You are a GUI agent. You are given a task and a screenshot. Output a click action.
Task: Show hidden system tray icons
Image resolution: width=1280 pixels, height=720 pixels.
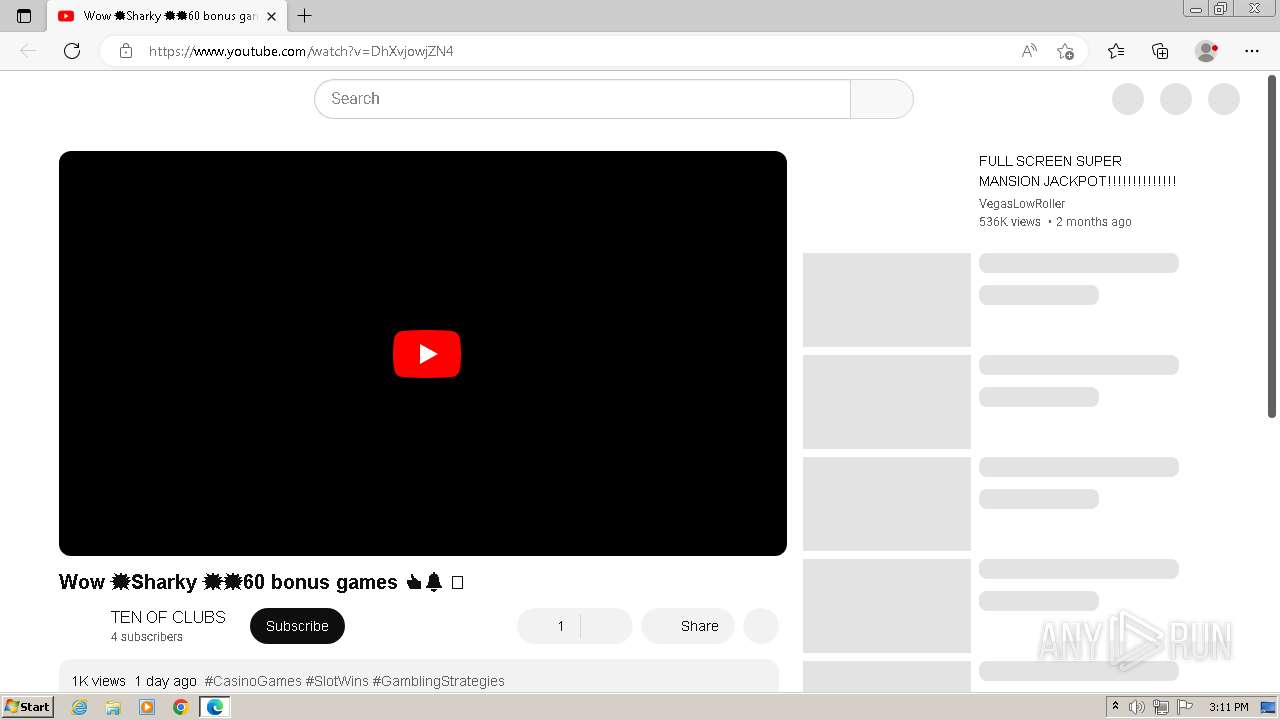(1116, 707)
